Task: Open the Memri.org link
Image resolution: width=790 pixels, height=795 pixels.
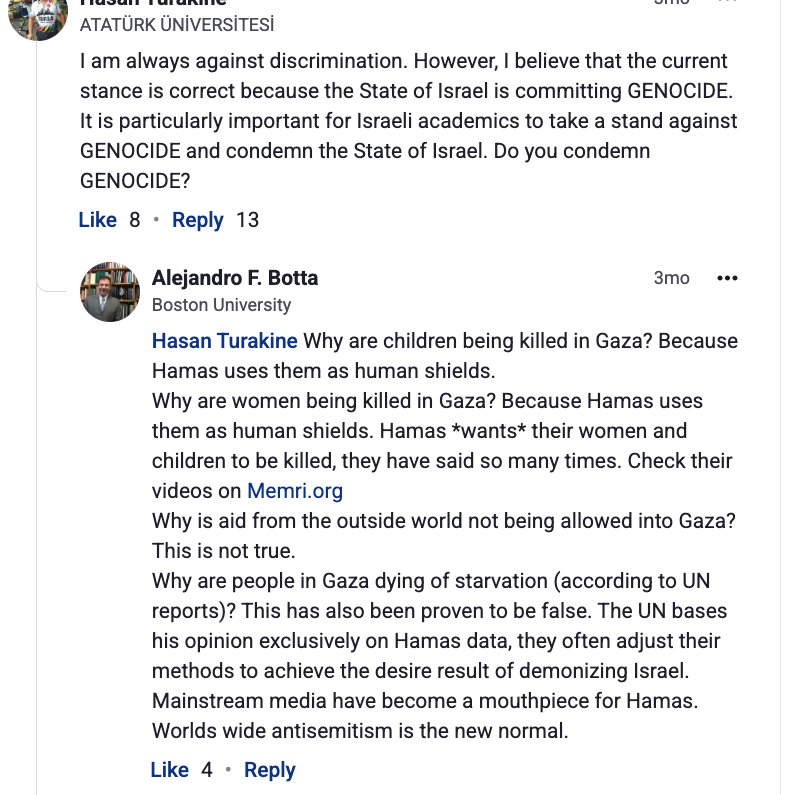Action: coord(295,491)
